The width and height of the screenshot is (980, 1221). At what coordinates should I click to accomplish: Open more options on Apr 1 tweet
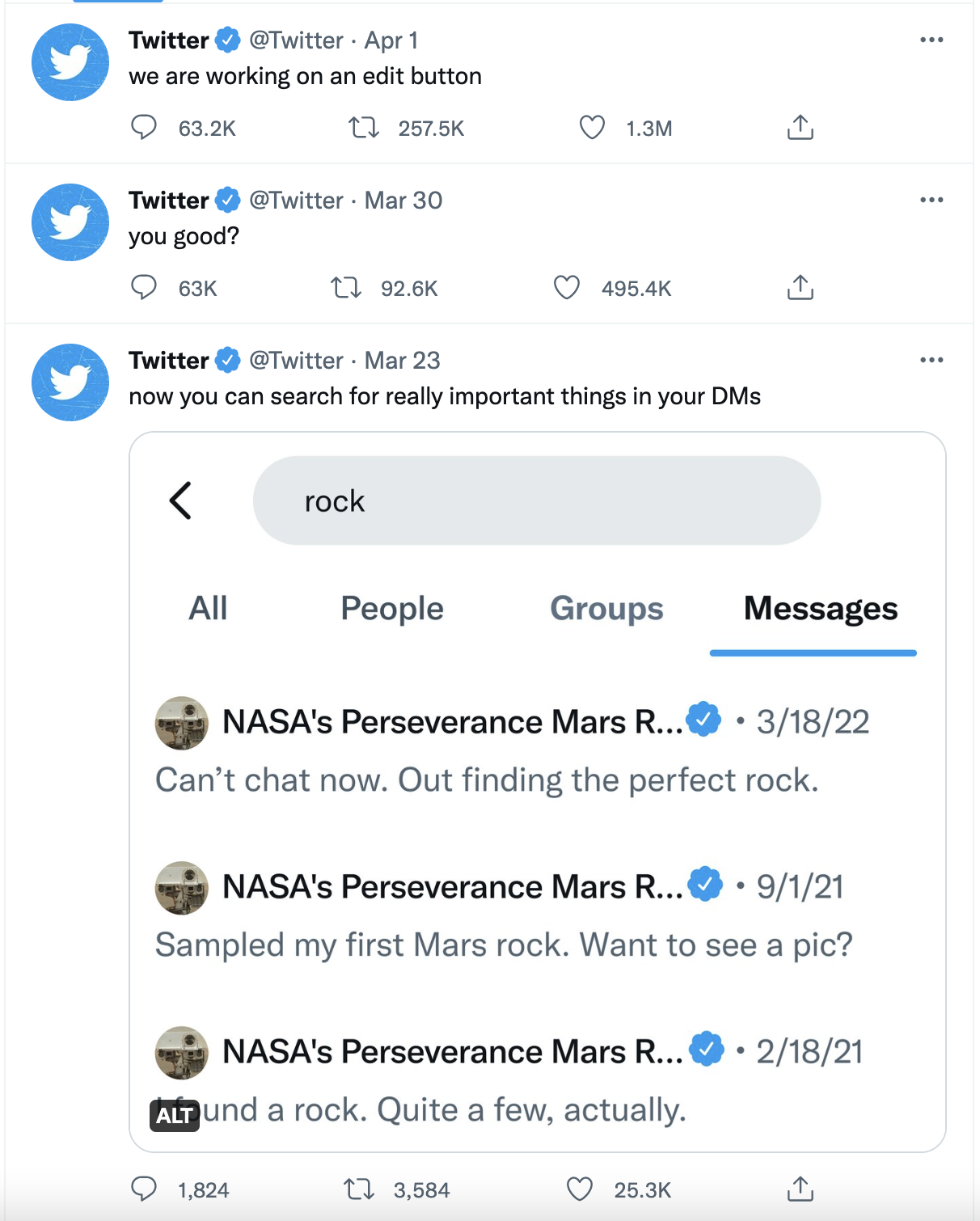[x=931, y=40]
